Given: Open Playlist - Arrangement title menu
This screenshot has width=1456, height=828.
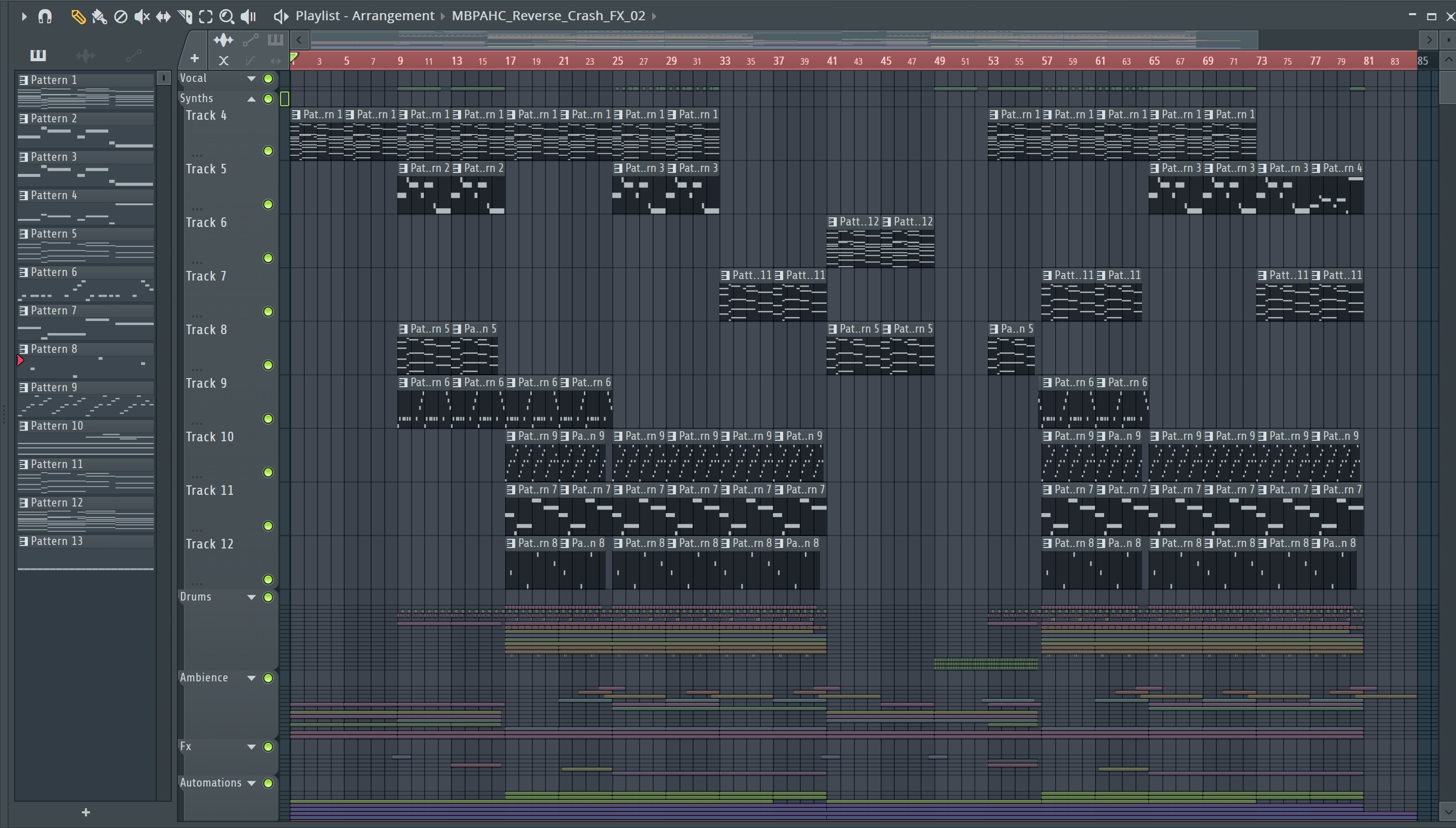Looking at the screenshot, I should tap(365, 16).
